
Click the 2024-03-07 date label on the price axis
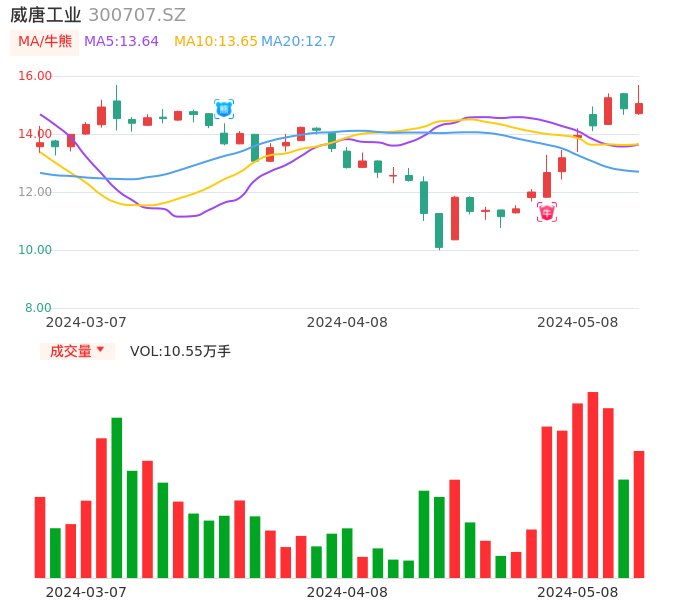coord(86,322)
